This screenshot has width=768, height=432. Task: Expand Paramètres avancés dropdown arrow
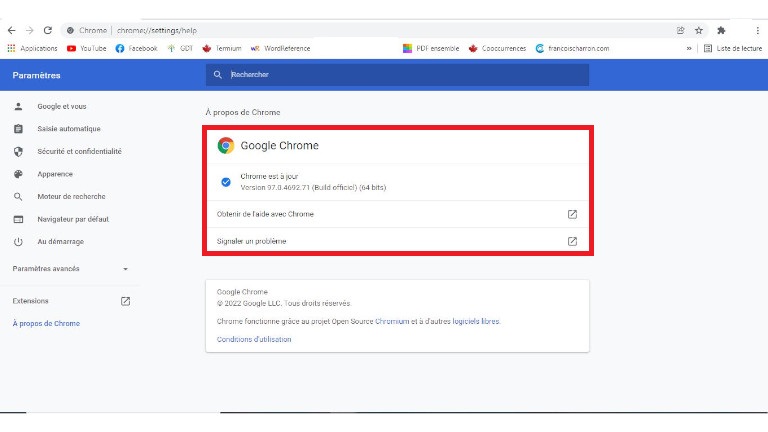pos(125,269)
